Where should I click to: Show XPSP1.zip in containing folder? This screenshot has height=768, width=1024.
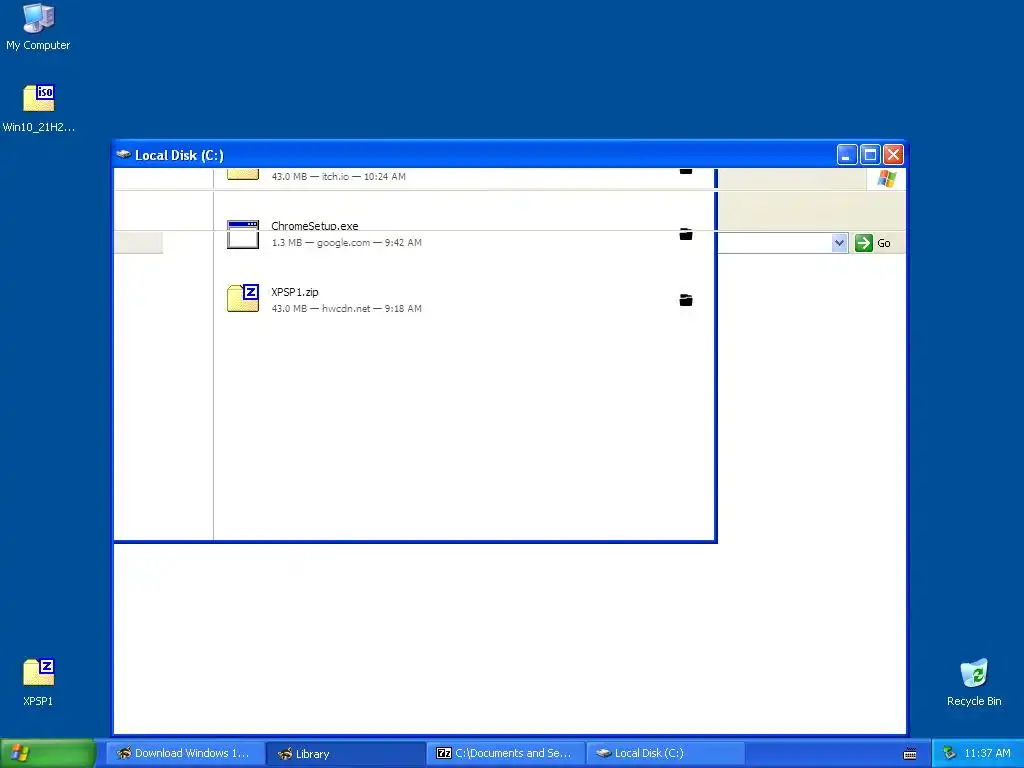(686, 300)
